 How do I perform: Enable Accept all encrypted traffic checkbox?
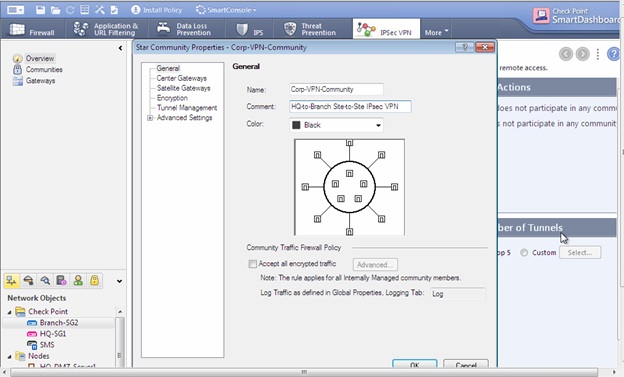tap(253, 264)
